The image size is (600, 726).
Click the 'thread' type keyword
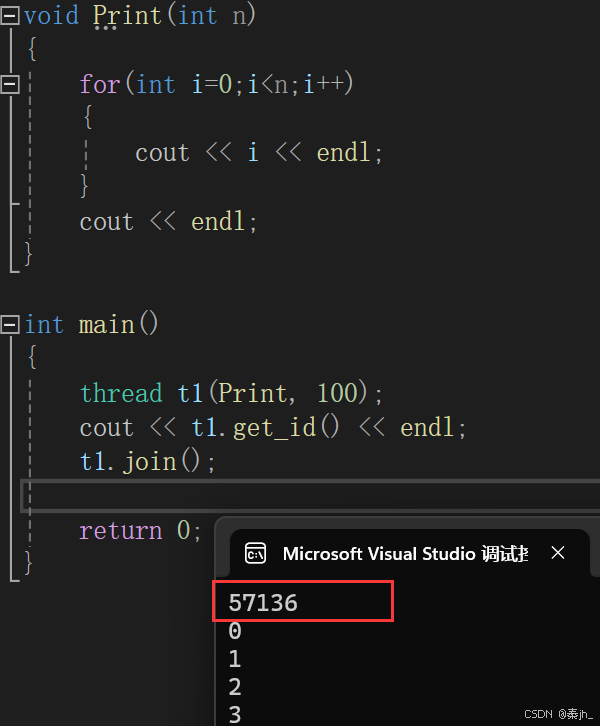(x=121, y=393)
